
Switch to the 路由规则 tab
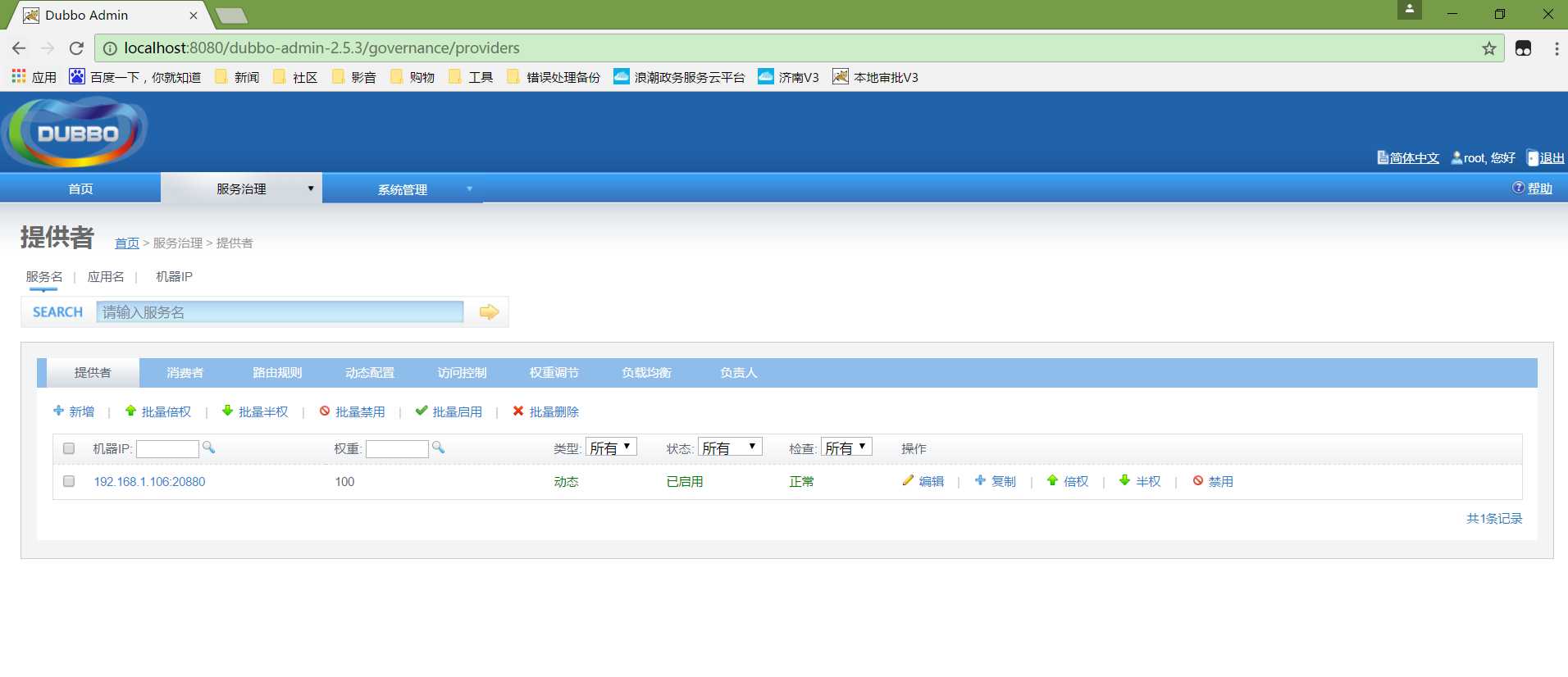277,373
